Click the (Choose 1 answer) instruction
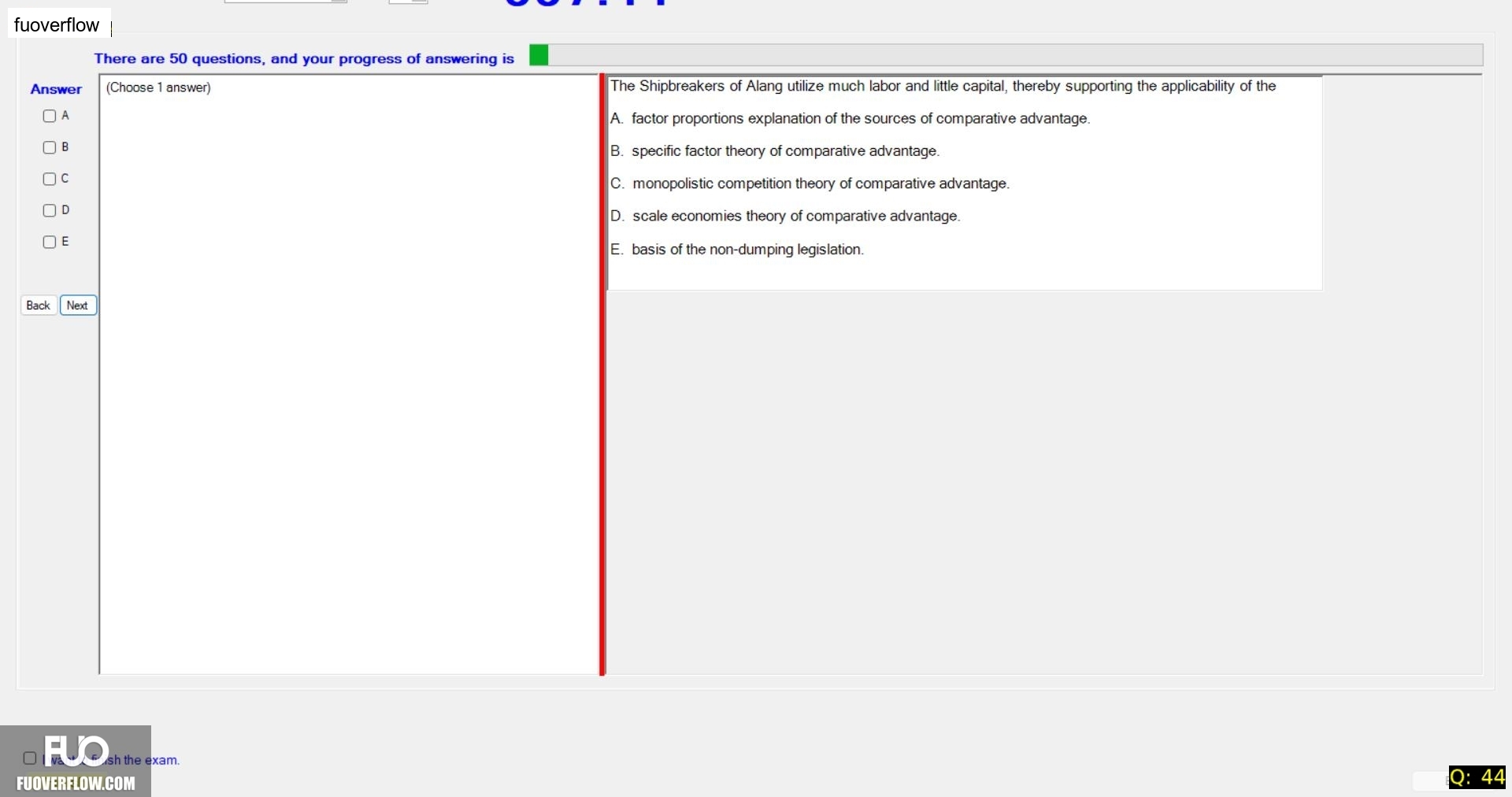Screen dimensions: 1512x797 [158, 87]
